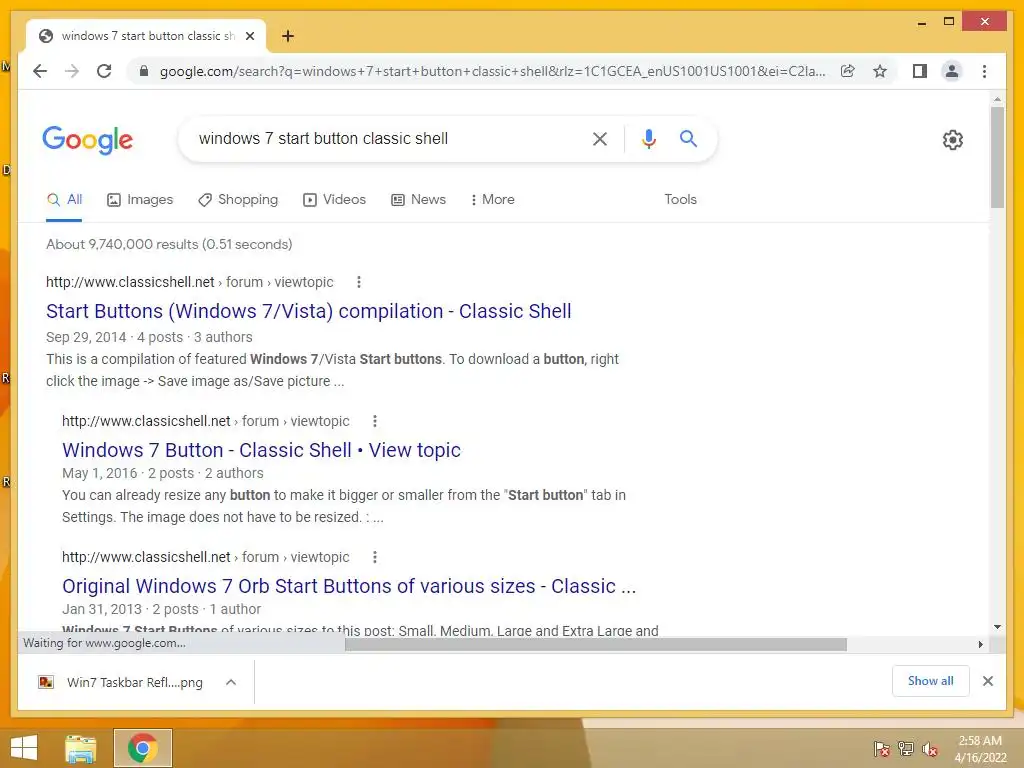This screenshot has width=1024, height=768.
Task: Open 'Windows 7 Button - Classic Shell' link
Action: (x=261, y=451)
